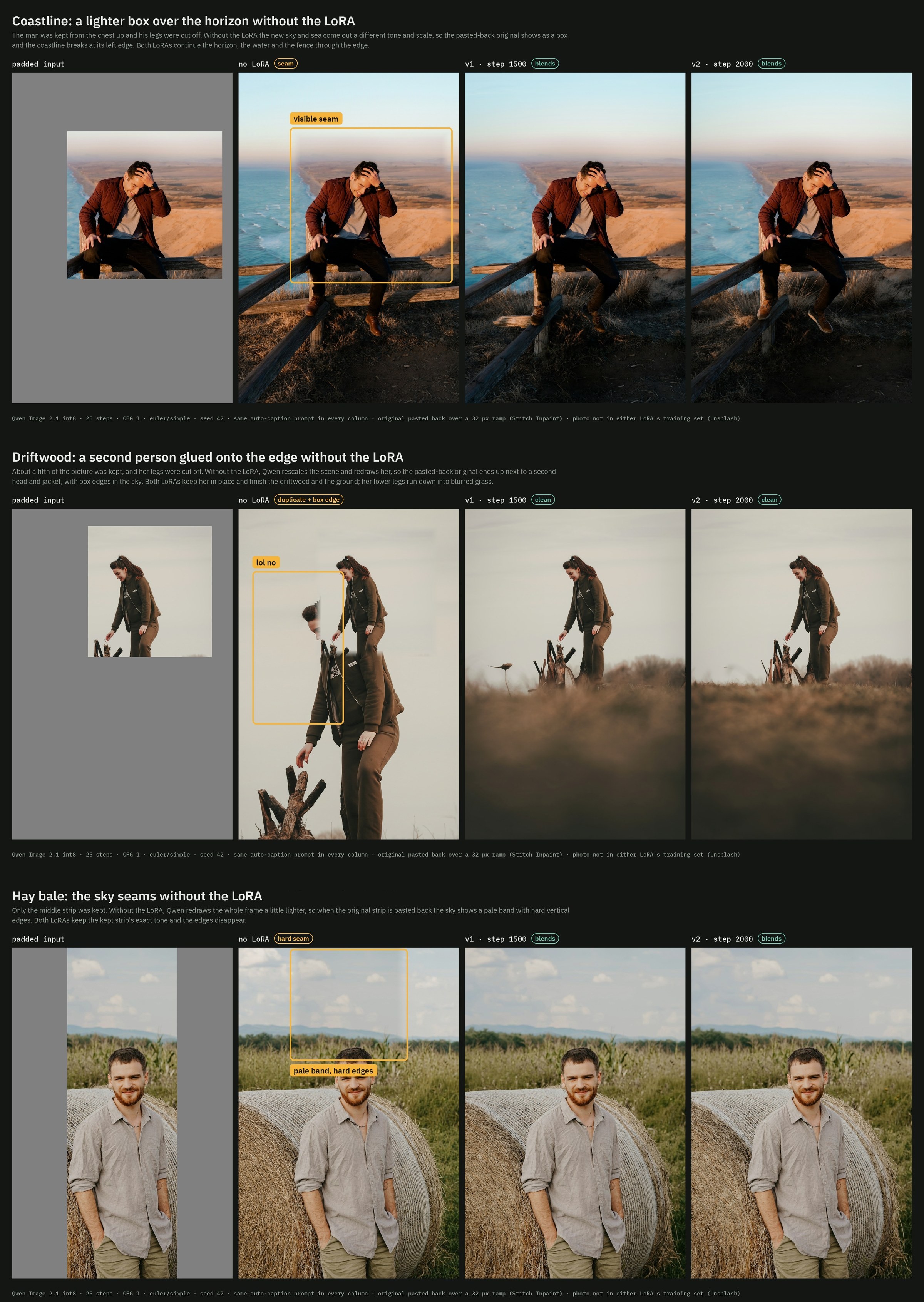Click the Hay bale 'blends' badge next to v2
This screenshot has width=924, height=1302.
tap(772, 939)
